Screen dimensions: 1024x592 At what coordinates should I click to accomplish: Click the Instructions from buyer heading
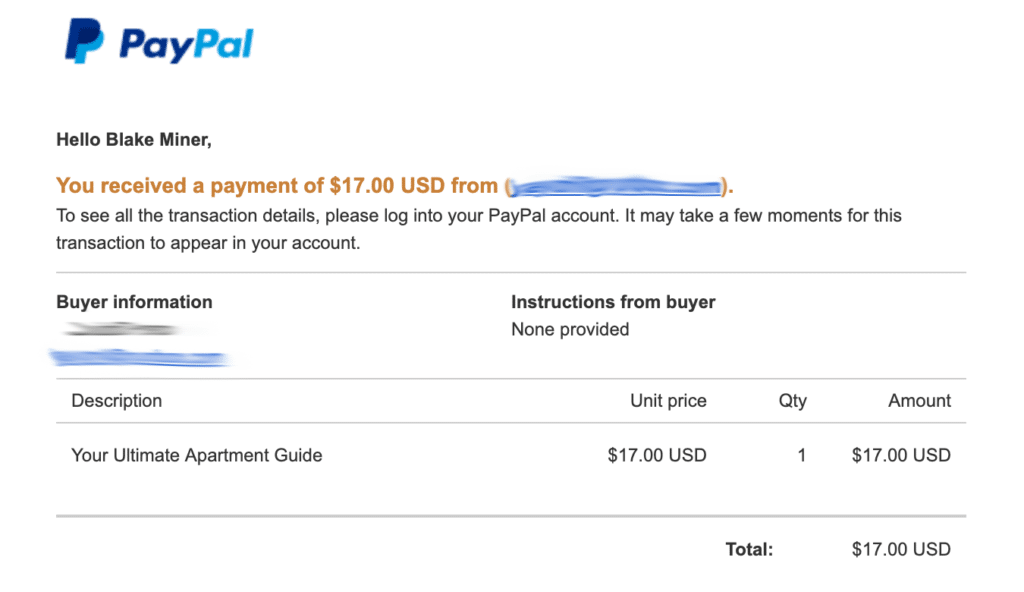[x=613, y=302]
